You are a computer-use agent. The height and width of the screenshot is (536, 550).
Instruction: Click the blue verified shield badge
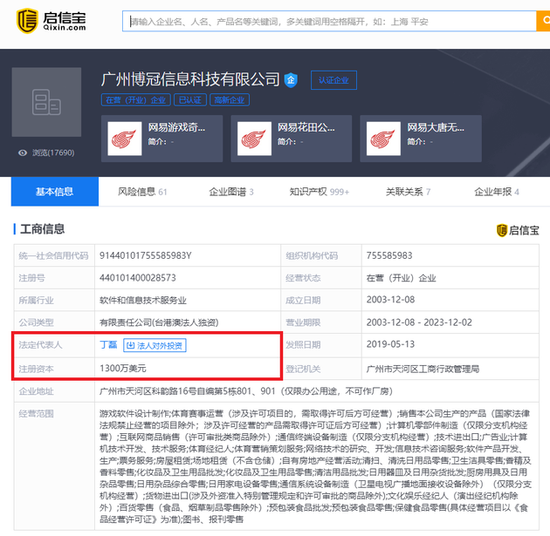click(x=291, y=80)
